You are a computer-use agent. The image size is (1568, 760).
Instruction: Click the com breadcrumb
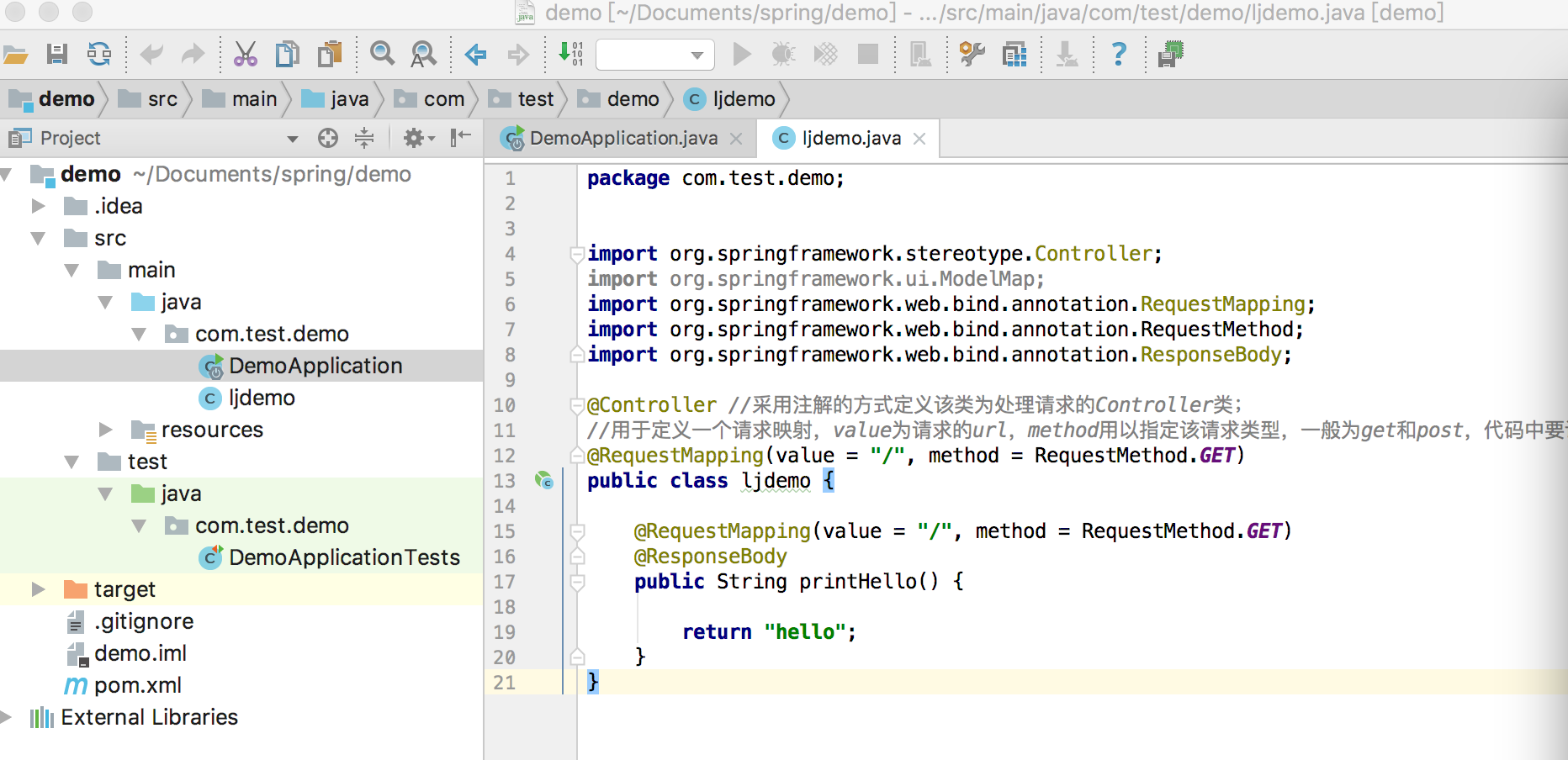click(x=429, y=99)
